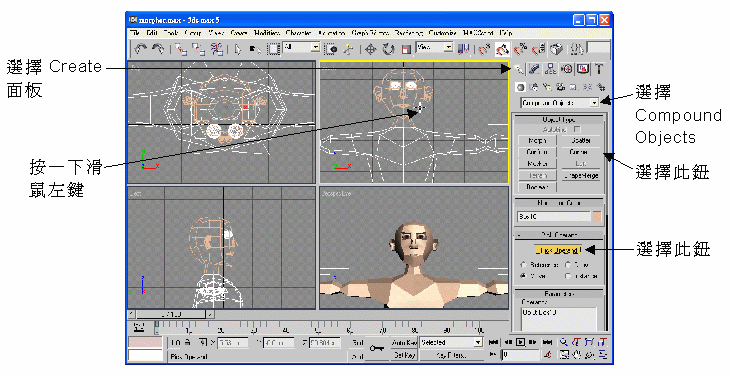Click the ShapeMerge object type button

(580, 175)
